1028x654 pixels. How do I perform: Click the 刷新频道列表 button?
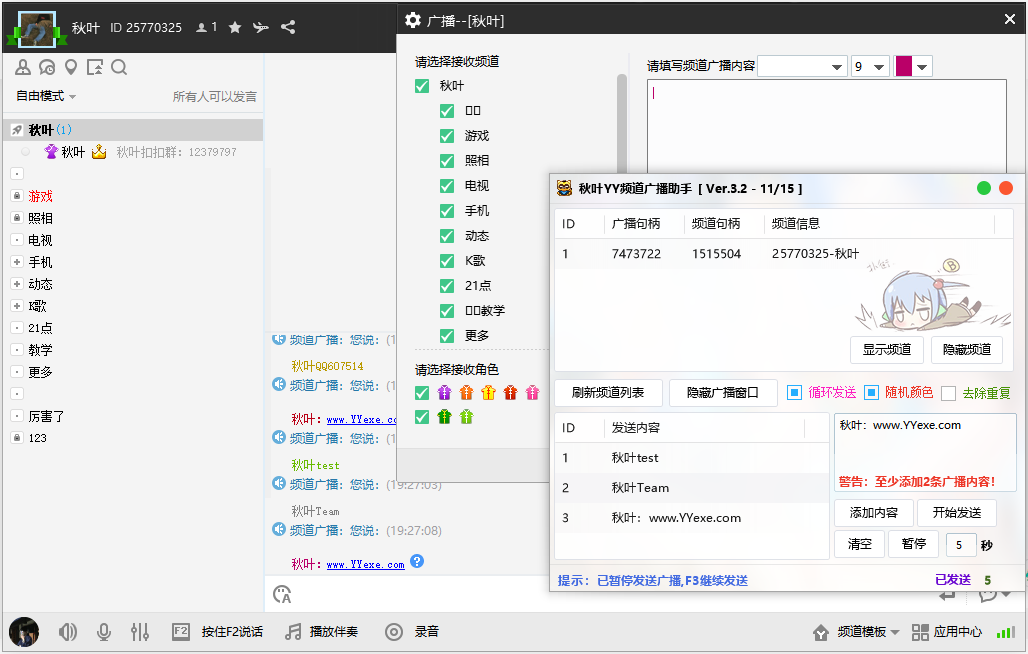click(x=608, y=393)
